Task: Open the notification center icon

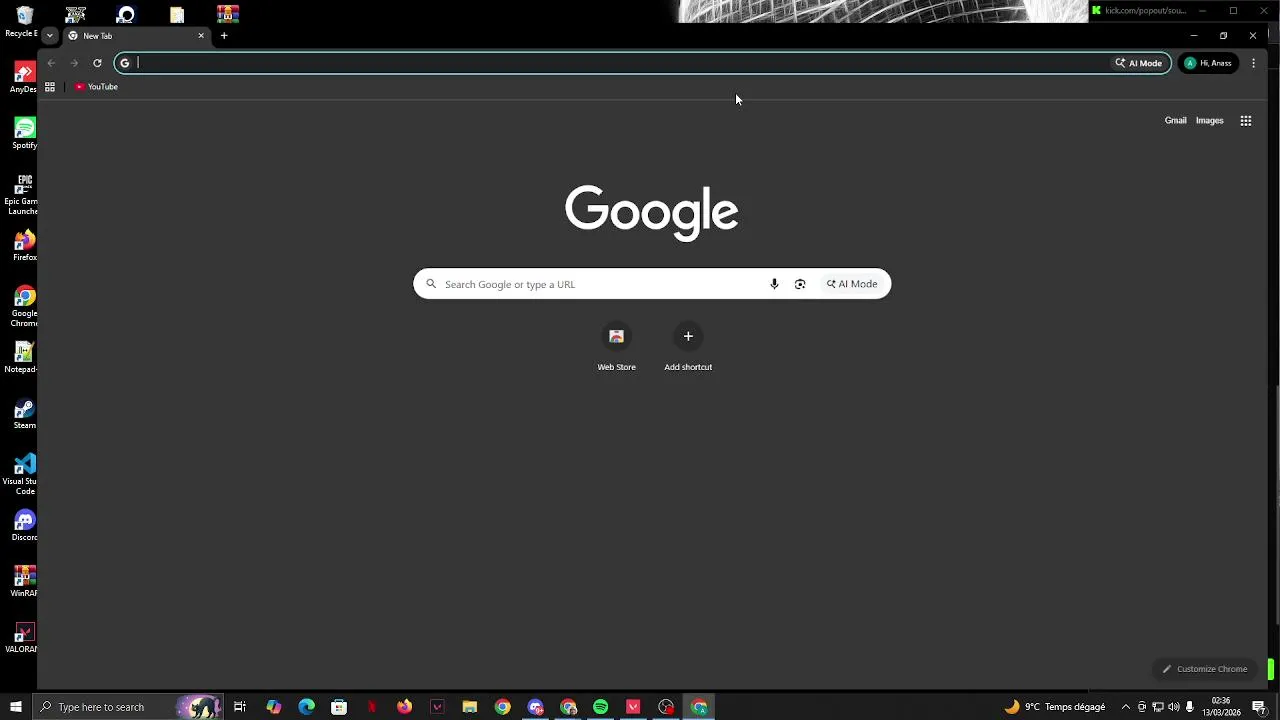Action: point(1259,707)
